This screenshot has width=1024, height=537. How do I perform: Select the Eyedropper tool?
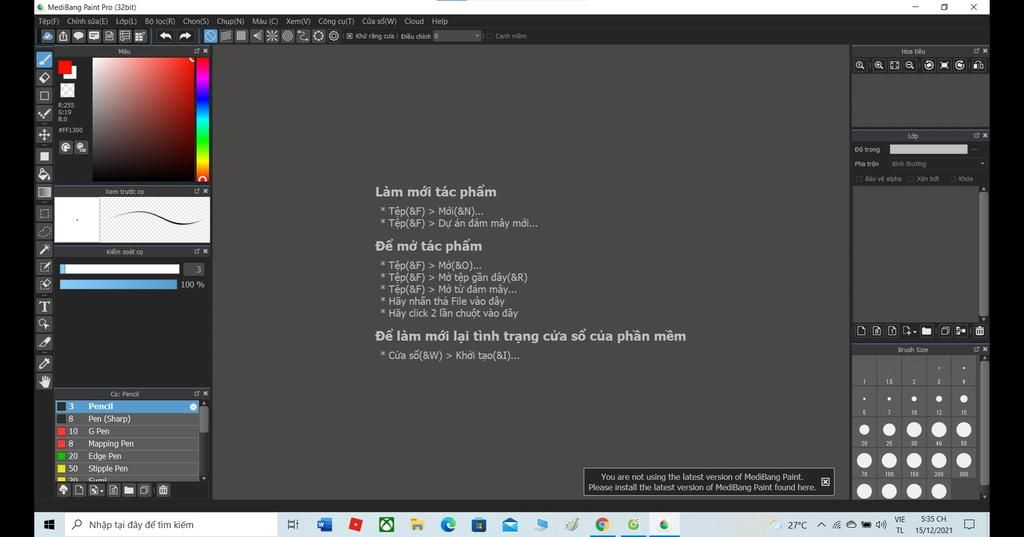44,363
